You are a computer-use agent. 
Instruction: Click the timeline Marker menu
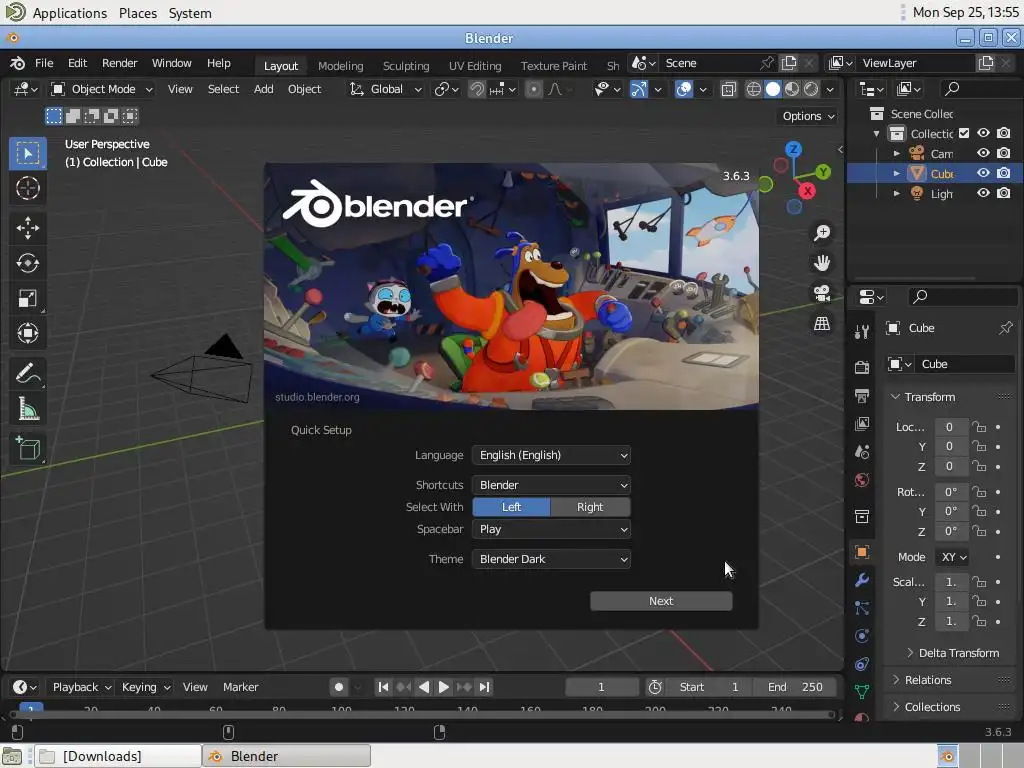[240, 687]
